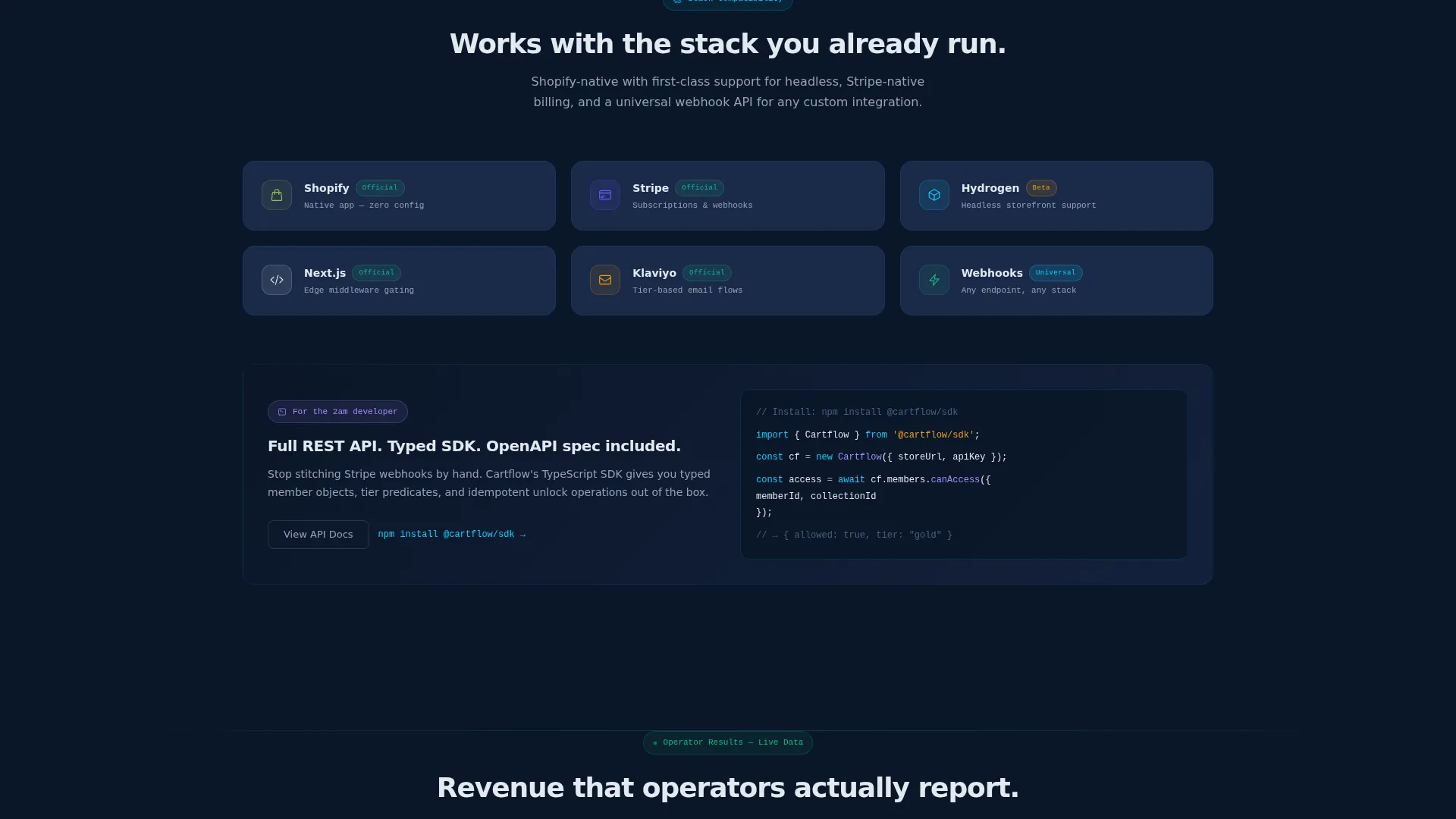This screenshot has height=819, width=1456.
Task: Click the Hydrogen cube icon
Action: (x=934, y=195)
